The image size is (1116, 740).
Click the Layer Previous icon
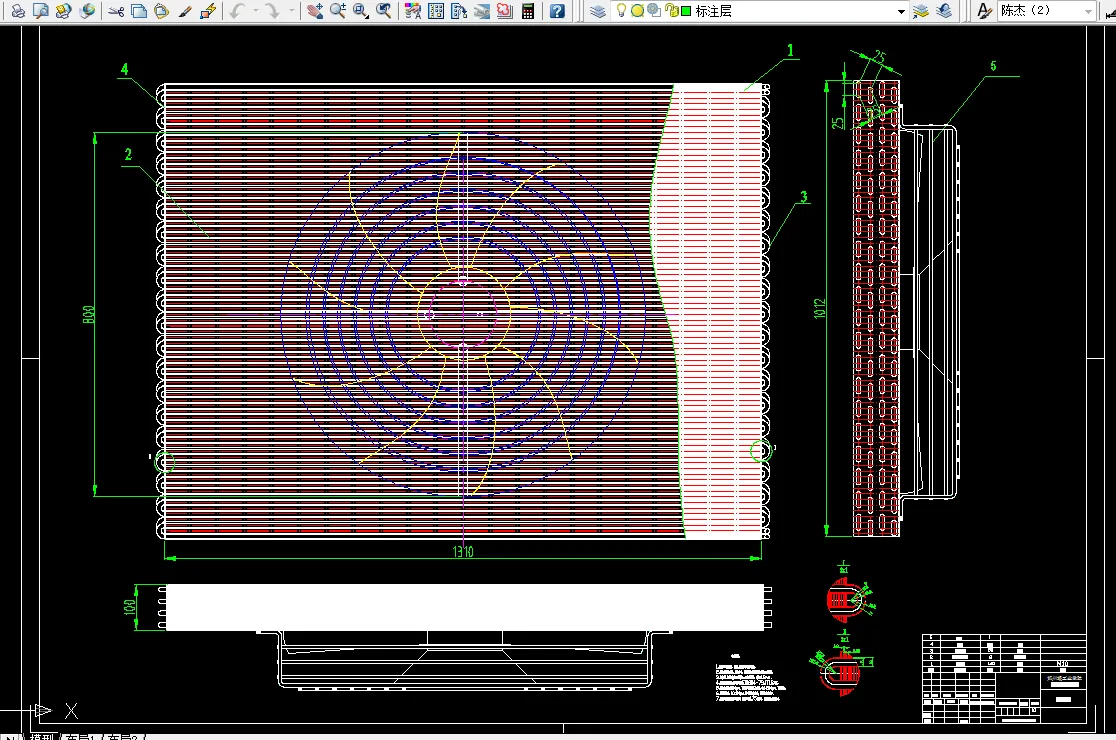[x=944, y=11]
